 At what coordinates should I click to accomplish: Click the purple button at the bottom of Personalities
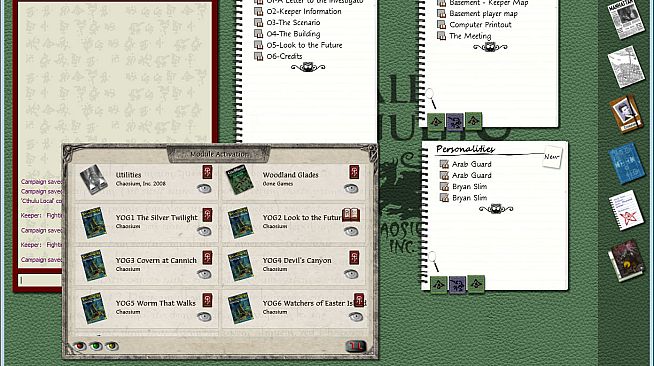click(457, 284)
